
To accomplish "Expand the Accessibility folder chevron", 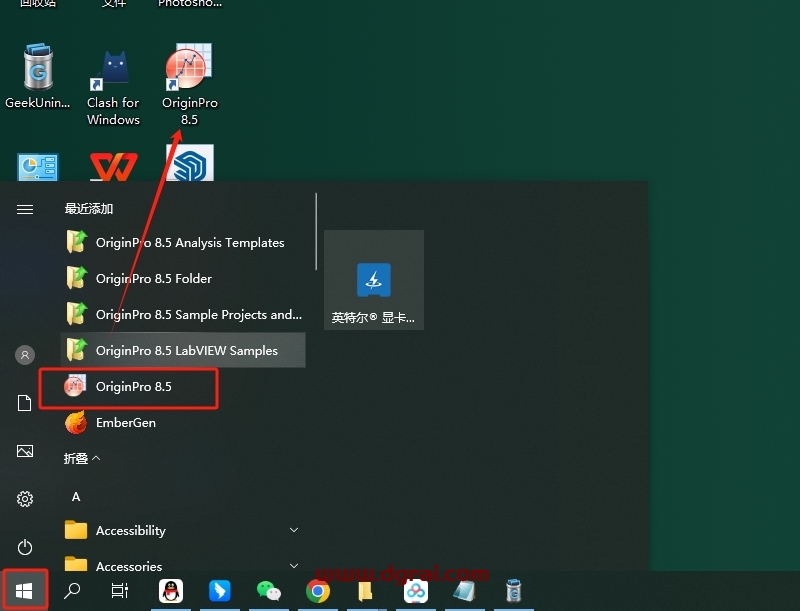I will pos(294,530).
